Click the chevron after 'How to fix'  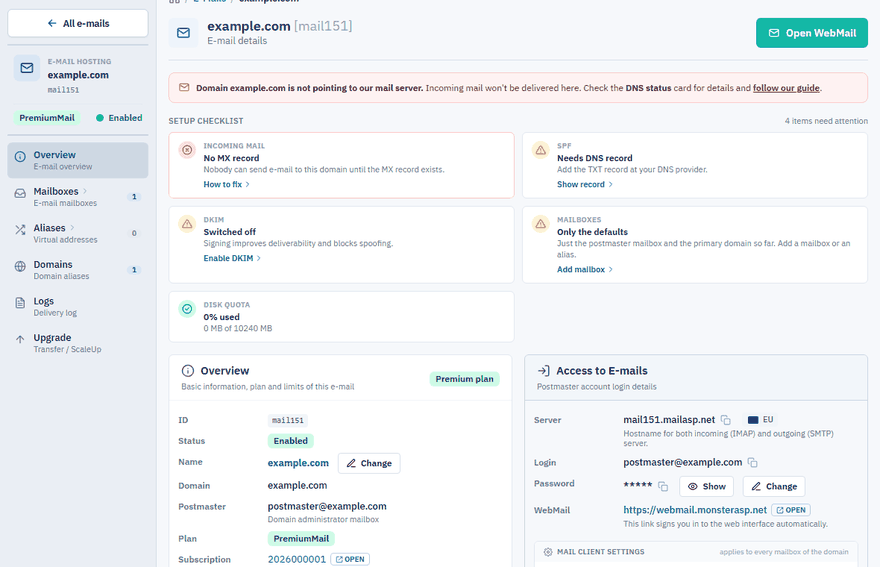(248, 184)
